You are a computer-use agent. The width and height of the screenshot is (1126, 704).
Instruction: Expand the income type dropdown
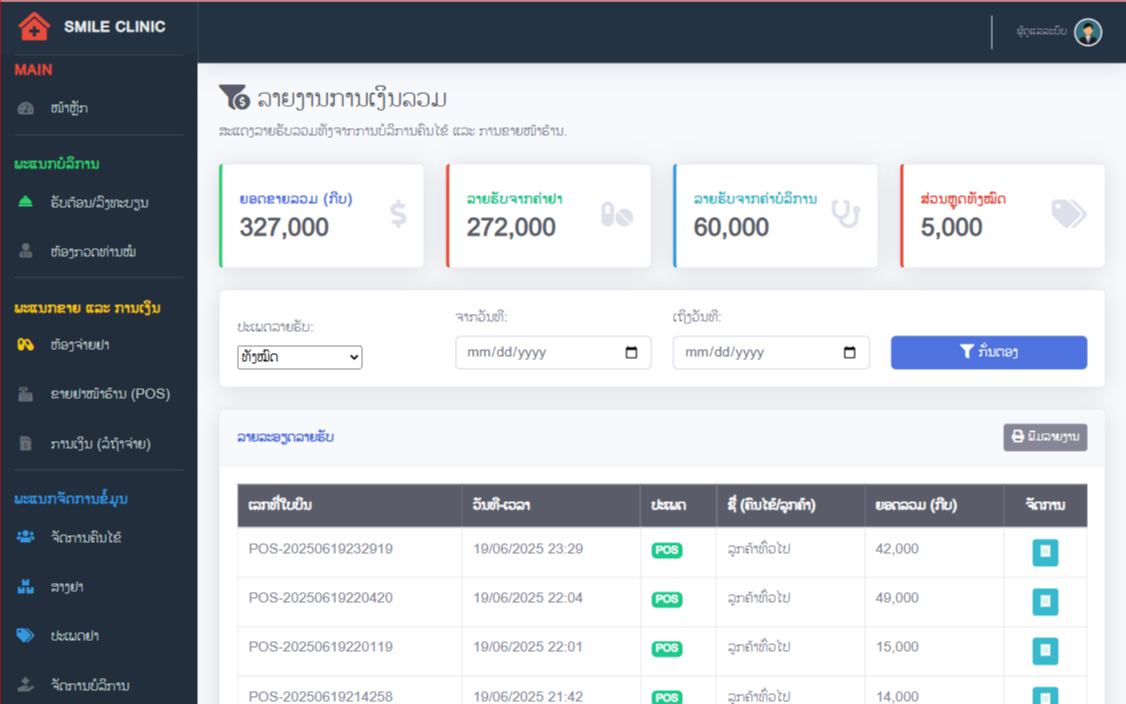click(300, 357)
